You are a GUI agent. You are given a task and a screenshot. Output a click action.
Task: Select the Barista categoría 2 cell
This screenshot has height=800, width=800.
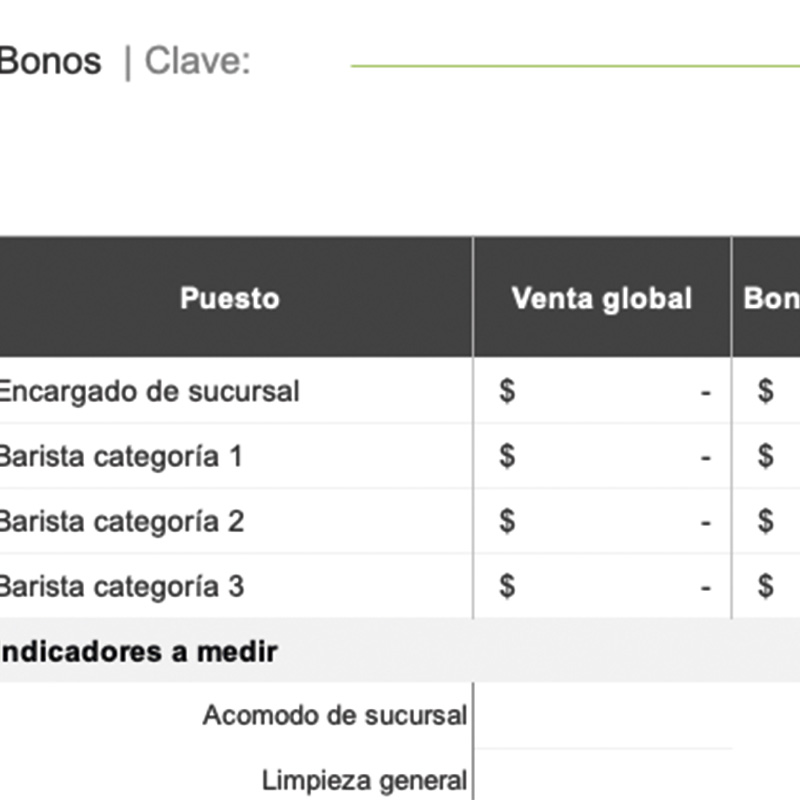pos(120,521)
